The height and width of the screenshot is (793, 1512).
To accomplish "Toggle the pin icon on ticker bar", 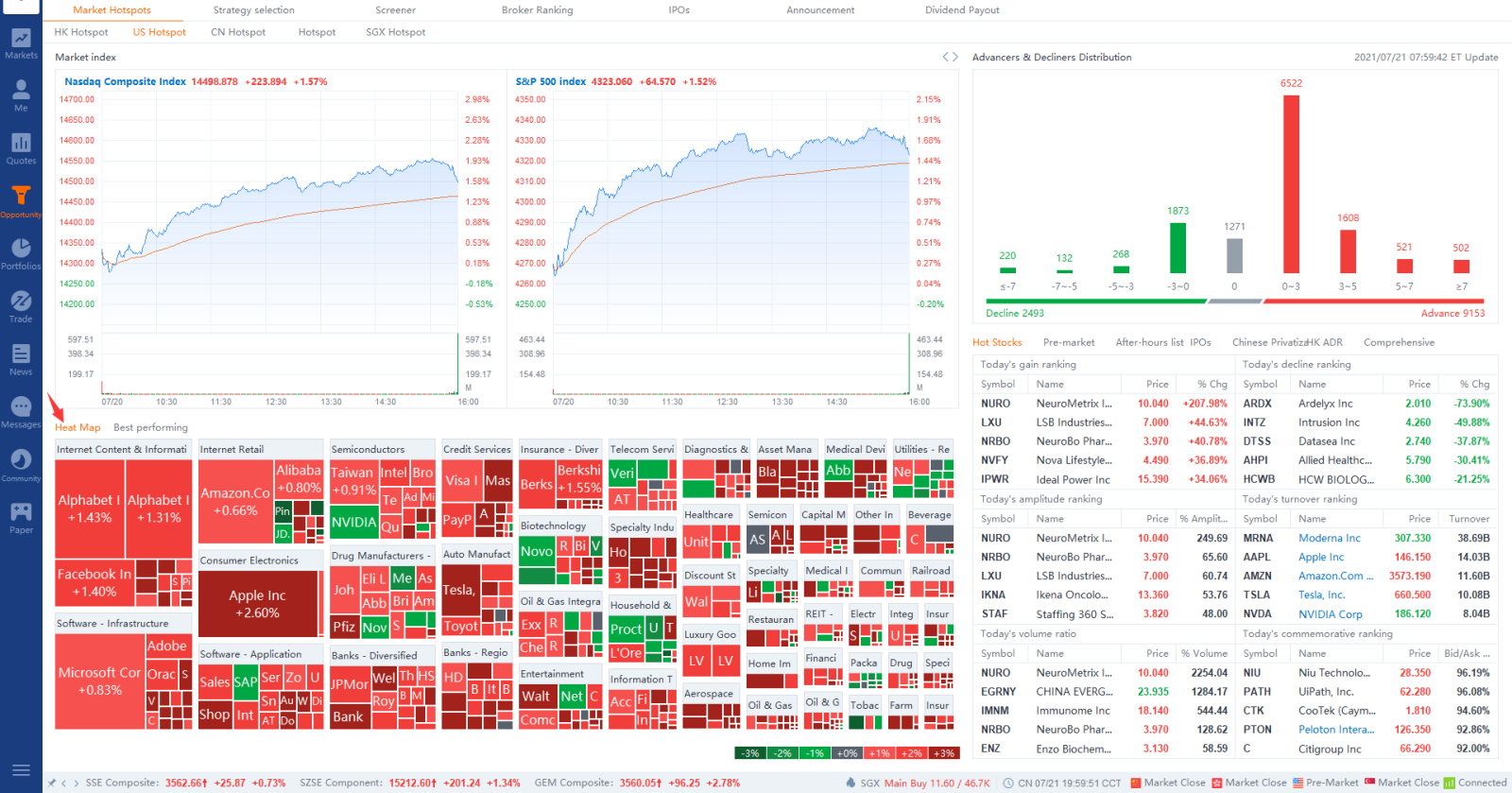I will (52, 783).
